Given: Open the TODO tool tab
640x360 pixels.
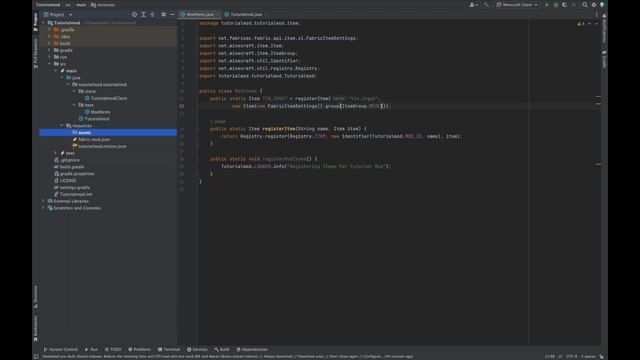Looking at the screenshot, I should click(113, 349).
